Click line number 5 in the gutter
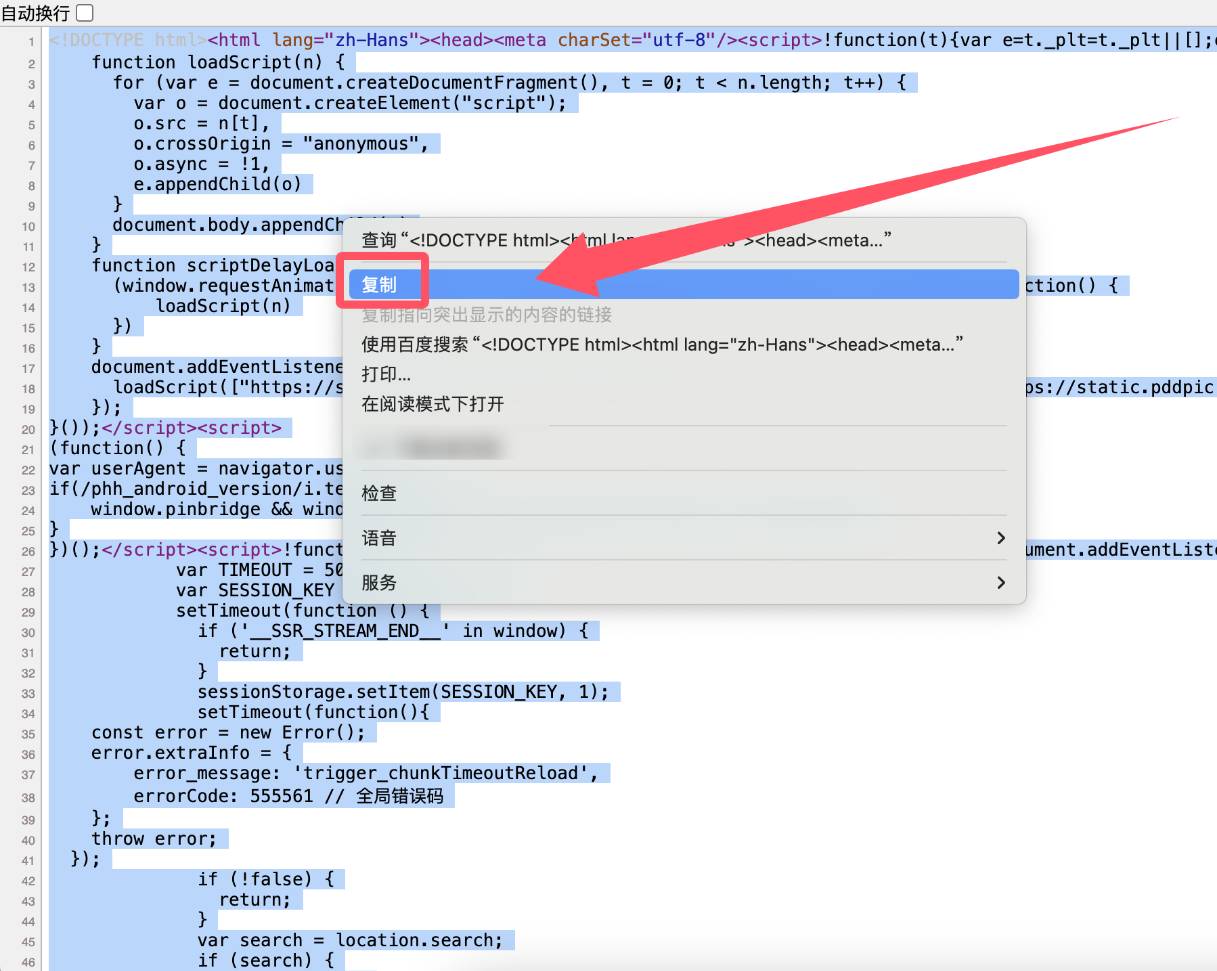The image size is (1217, 971). (x=33, y=124)
